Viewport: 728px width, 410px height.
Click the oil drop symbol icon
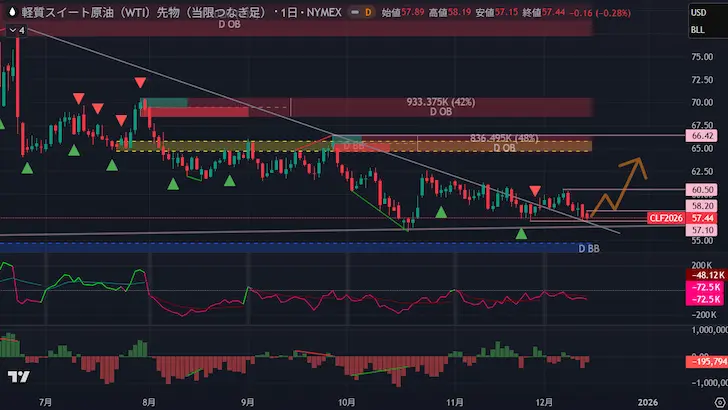pos(11,11)
